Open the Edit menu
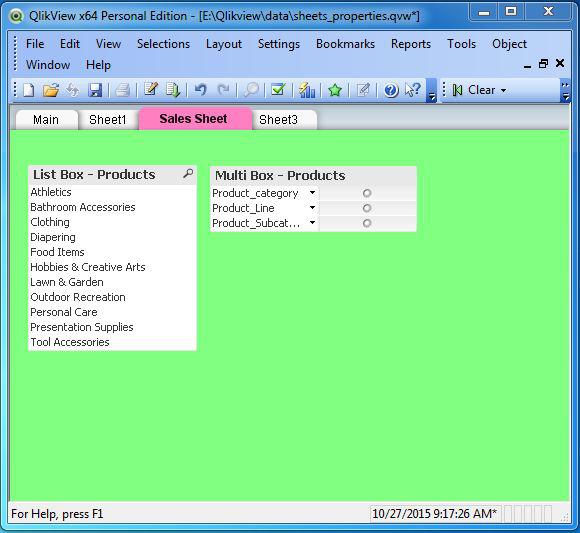Viewport: 580px width, 533px height. pos(70,44)
